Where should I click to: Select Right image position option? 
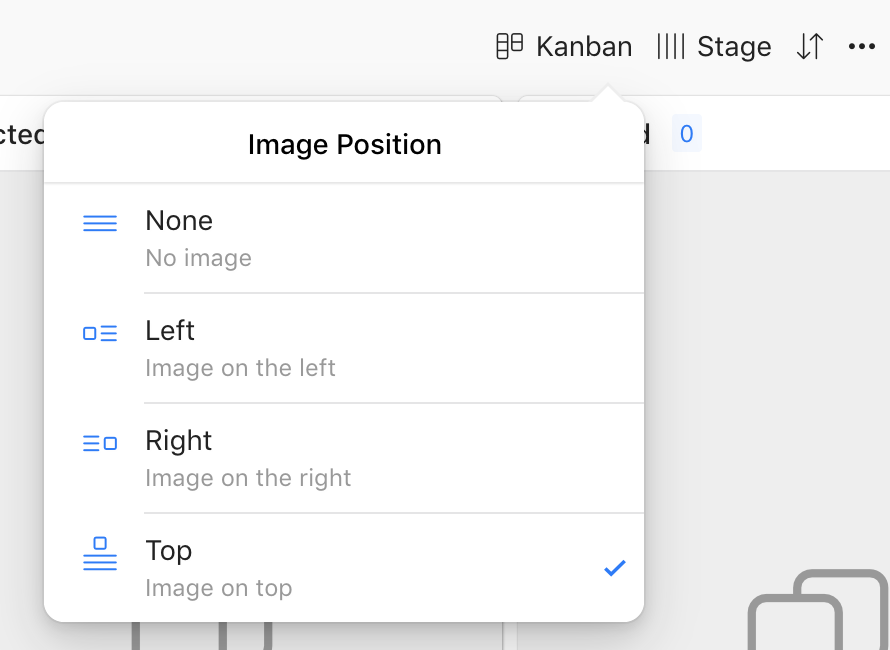point(344,458)
